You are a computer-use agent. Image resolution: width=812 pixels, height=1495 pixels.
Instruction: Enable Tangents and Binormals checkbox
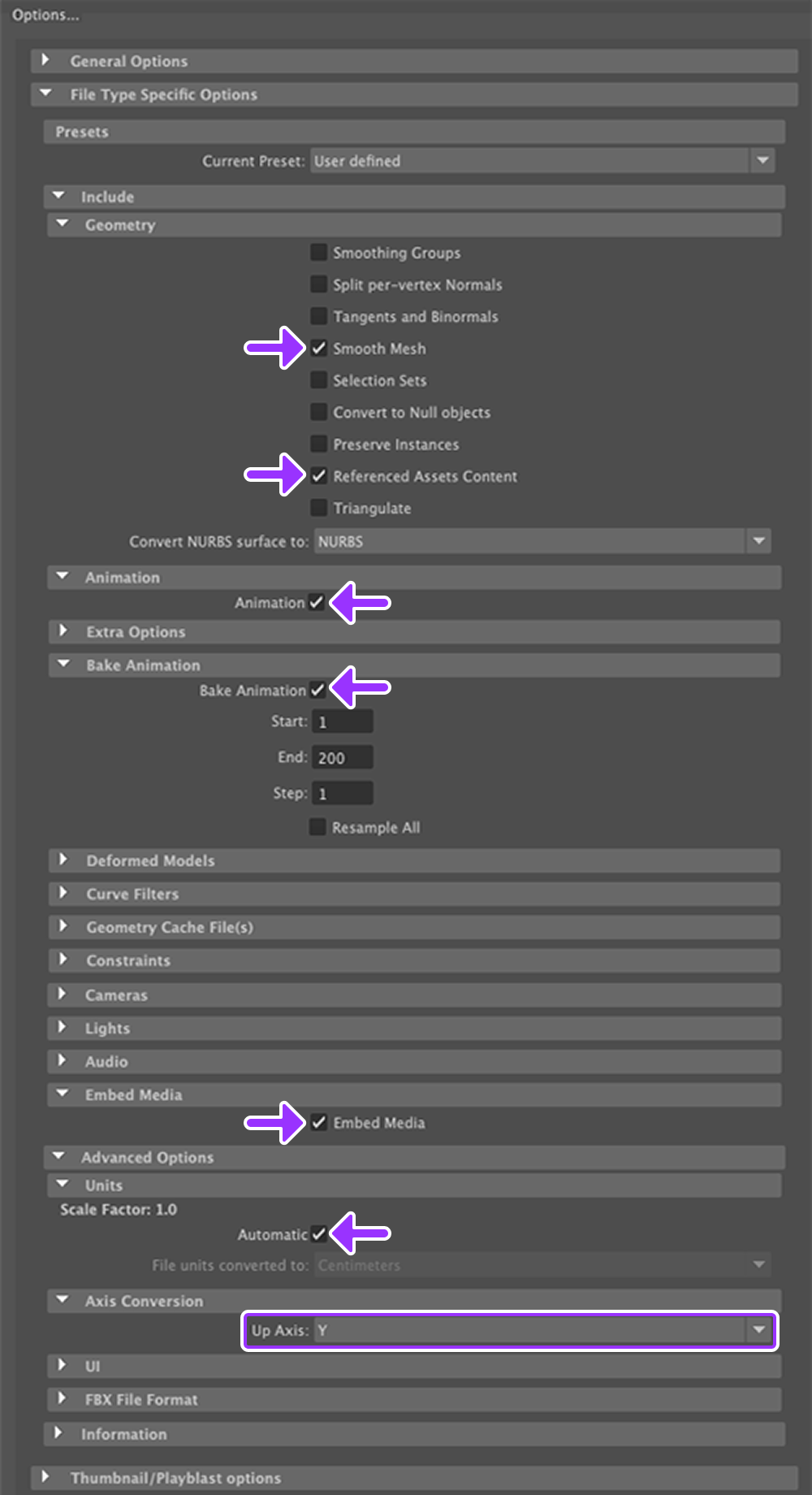coord(319,316)
